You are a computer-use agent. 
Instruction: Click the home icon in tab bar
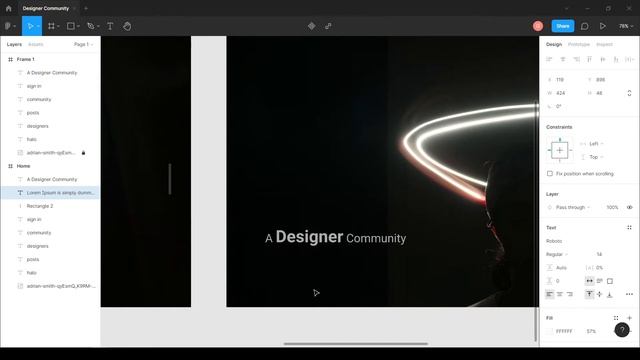9,8
